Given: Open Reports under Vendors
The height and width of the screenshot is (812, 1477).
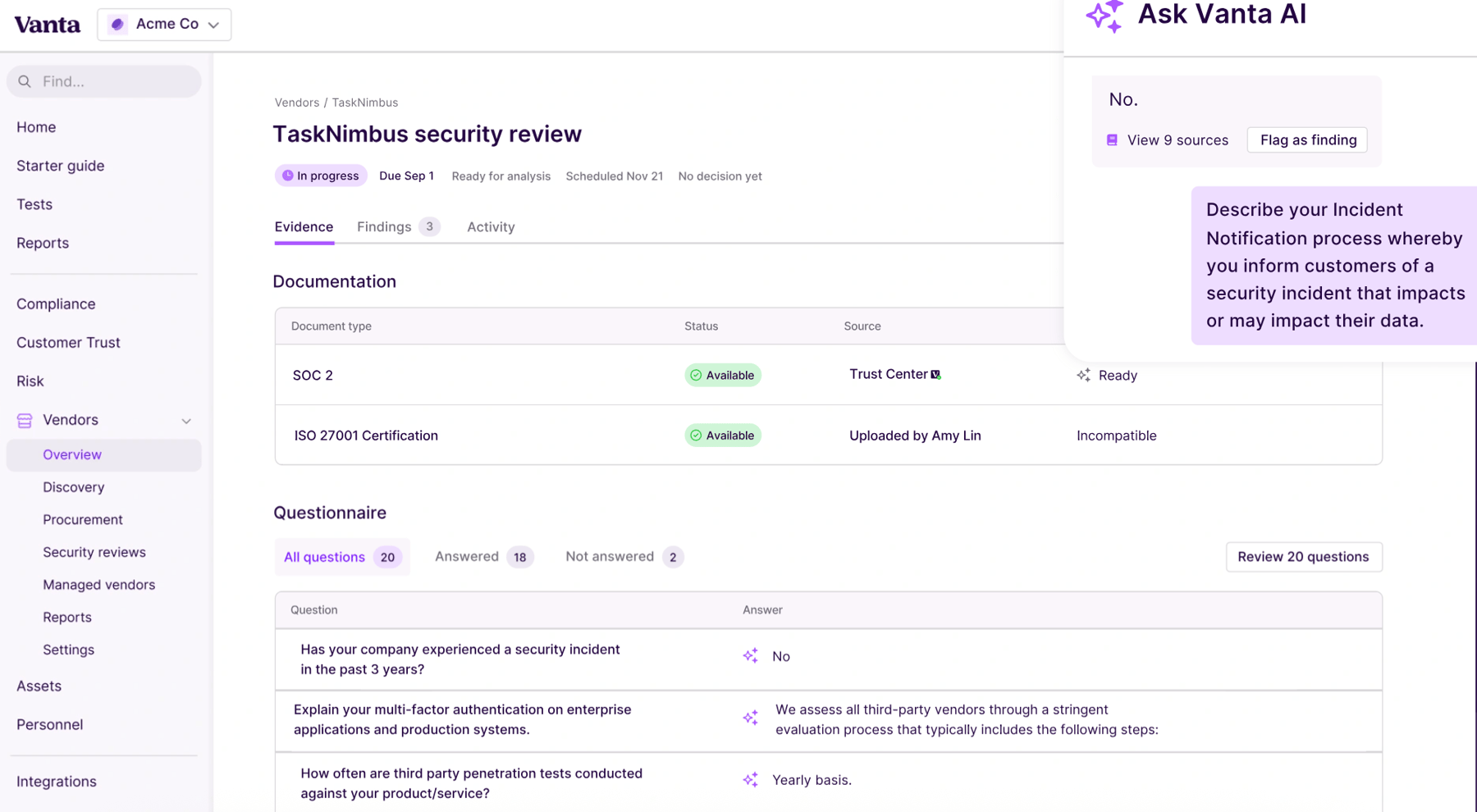Looking at the screenshot, I should click(67, 617).
